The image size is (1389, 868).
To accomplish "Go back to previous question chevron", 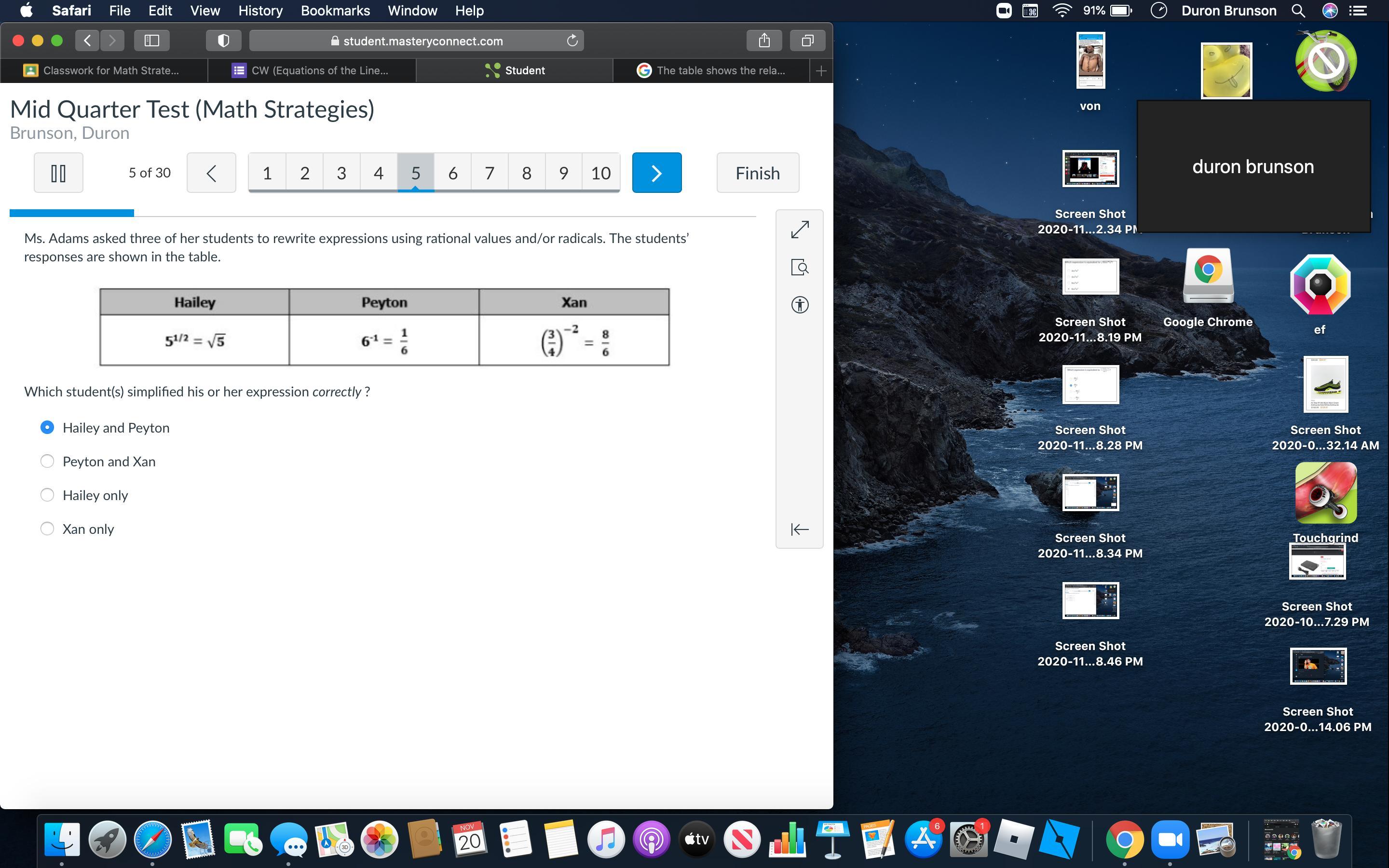I will tap(211, 173).
